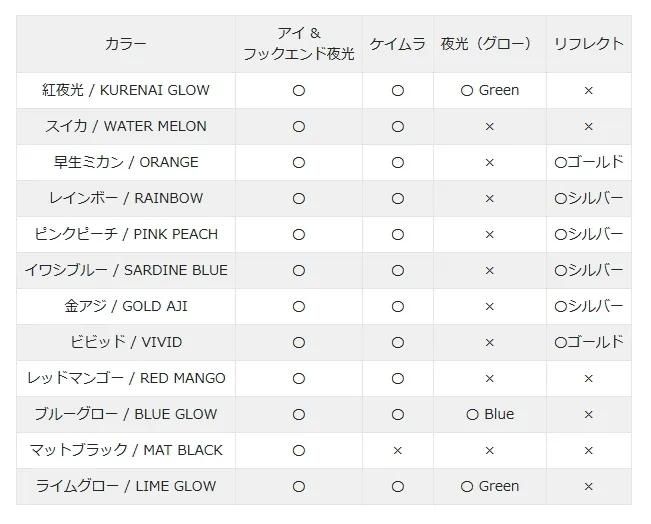The image size is (651, 524).
Task: Click the スイカ / WATER MELON cell
Action: (126, 126)
